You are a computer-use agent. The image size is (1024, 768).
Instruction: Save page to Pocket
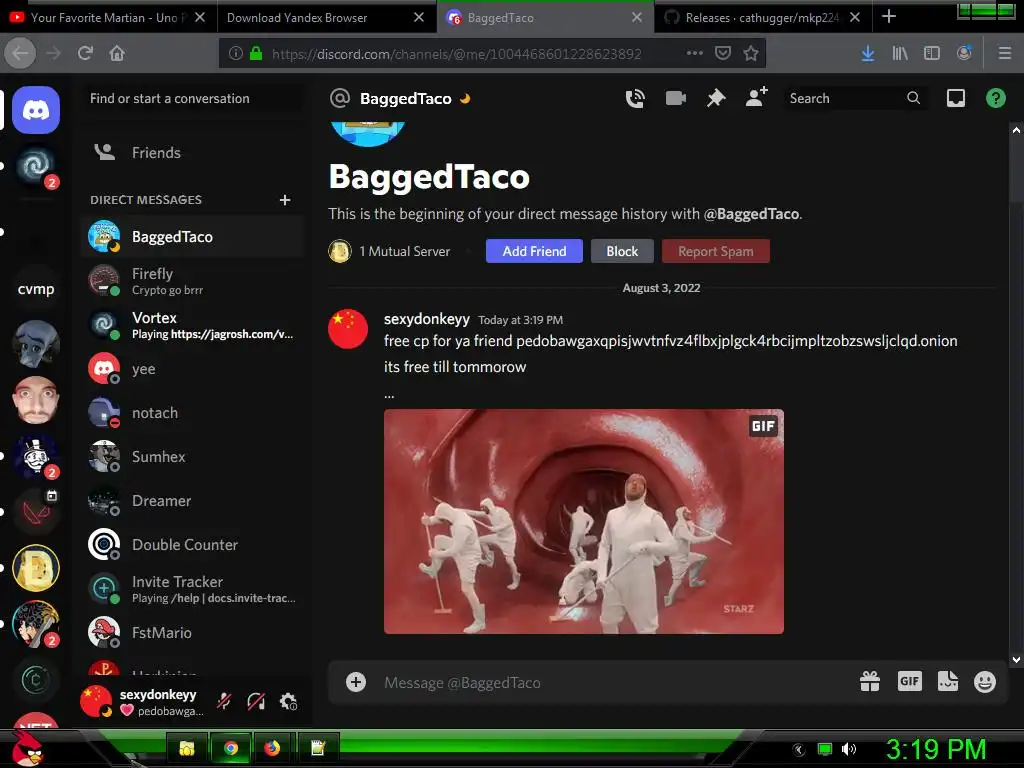[722, 53]
